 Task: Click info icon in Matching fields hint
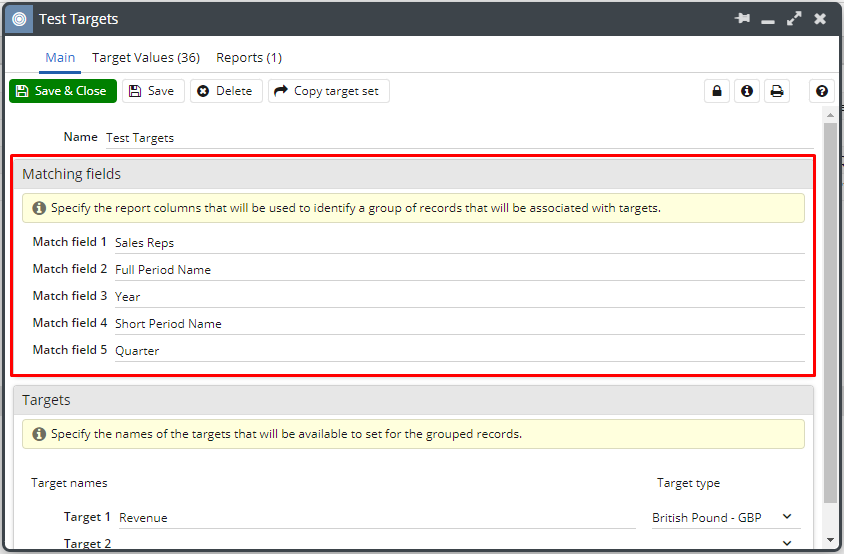click(39, 208)
